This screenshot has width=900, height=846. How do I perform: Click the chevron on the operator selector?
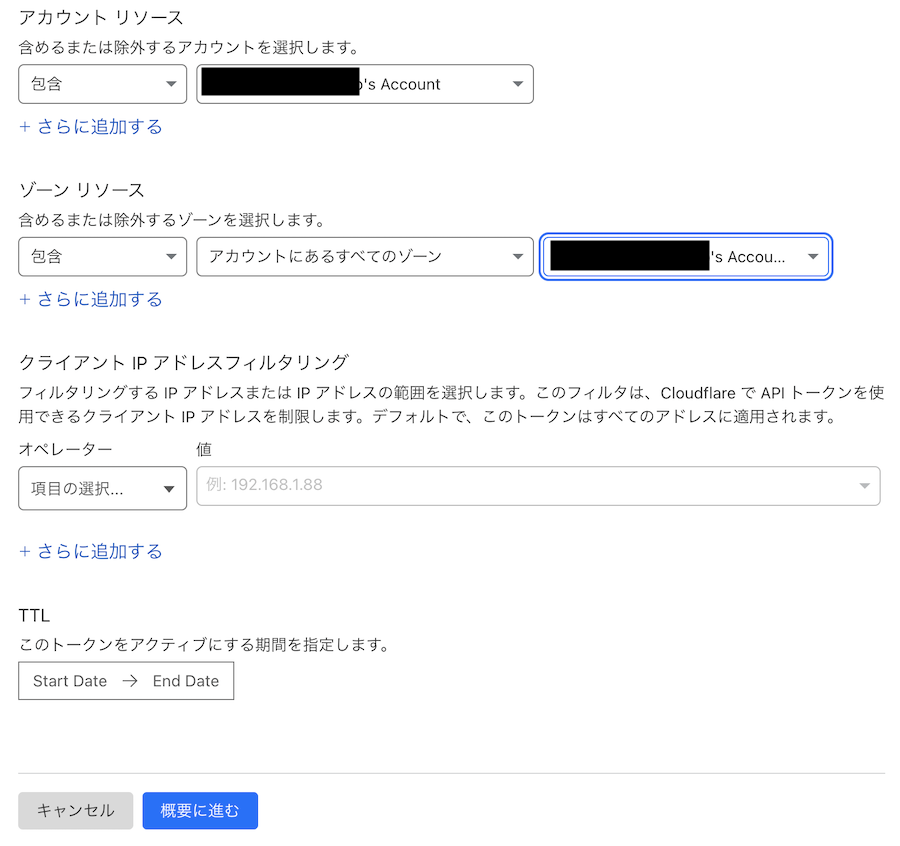170,488
